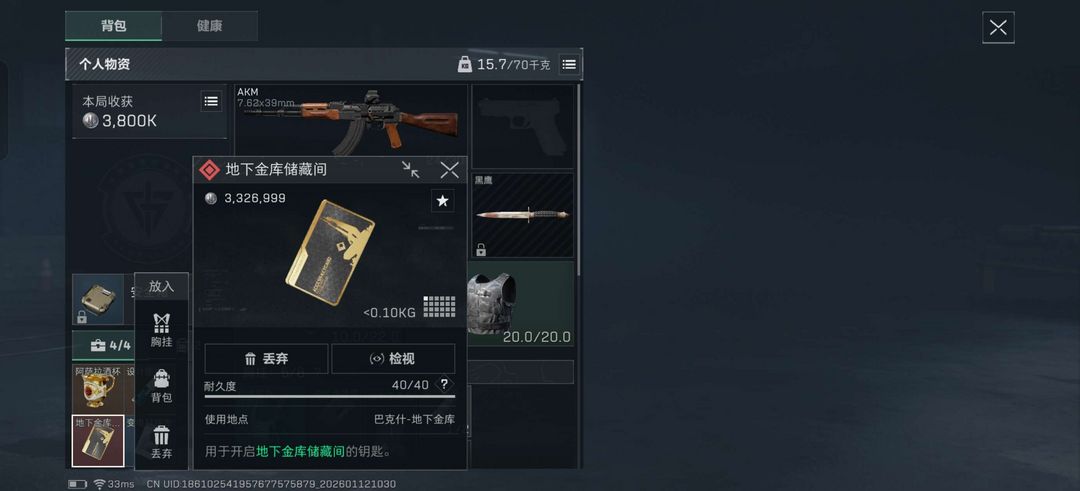Screen dimensions: 1080x491
Task: Select the 阿萨拉酒杯 goblet item
Action: point(98,389)
